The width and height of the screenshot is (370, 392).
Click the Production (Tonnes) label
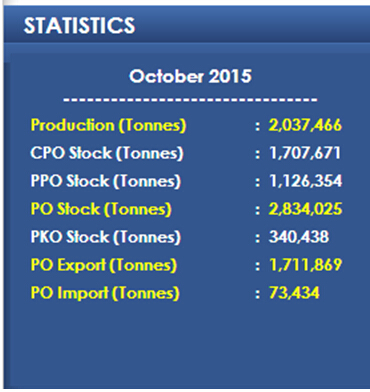(x=108, y=126)
